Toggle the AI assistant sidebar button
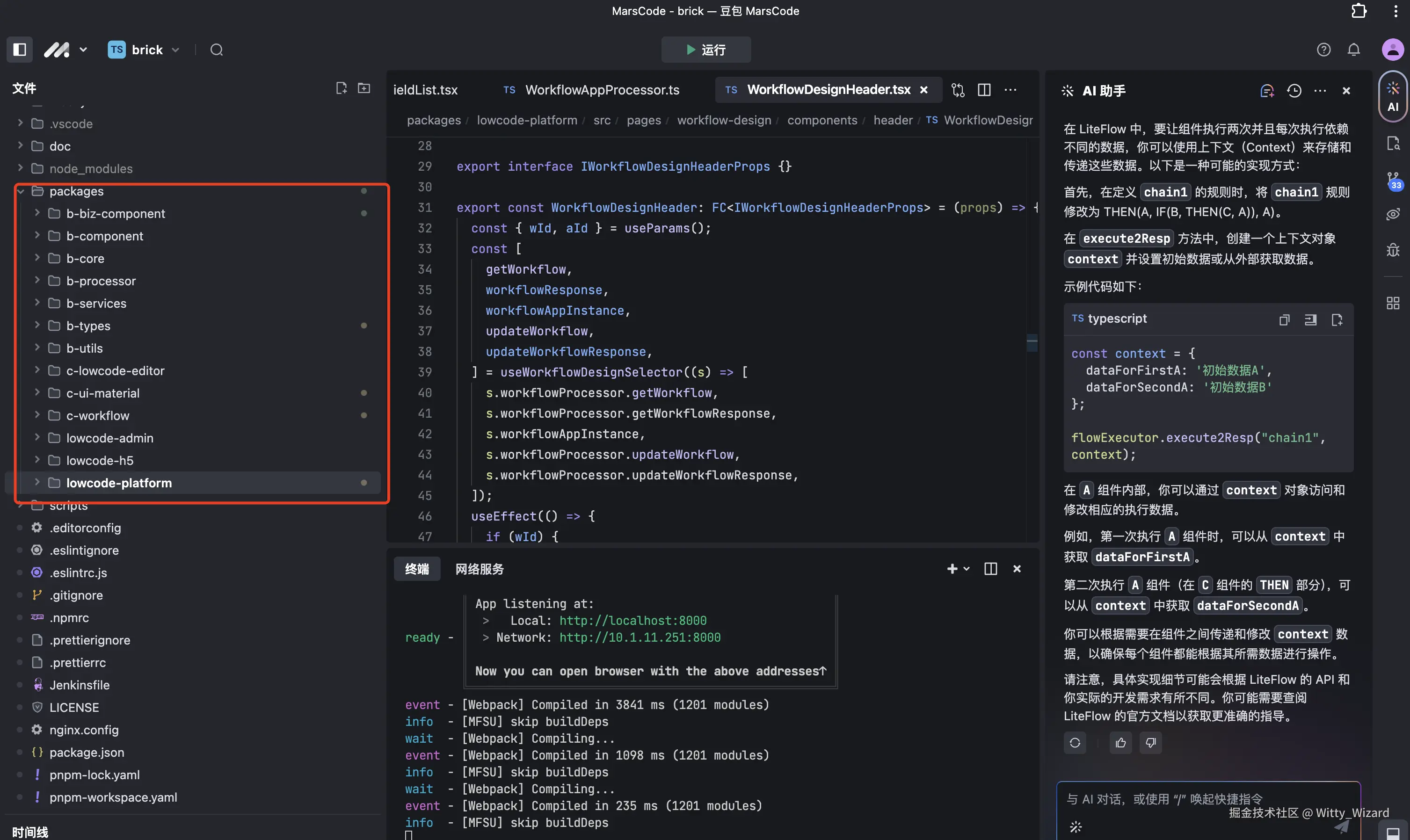Viewport: 1410px width, 840px height. (x=1392, y=96)
